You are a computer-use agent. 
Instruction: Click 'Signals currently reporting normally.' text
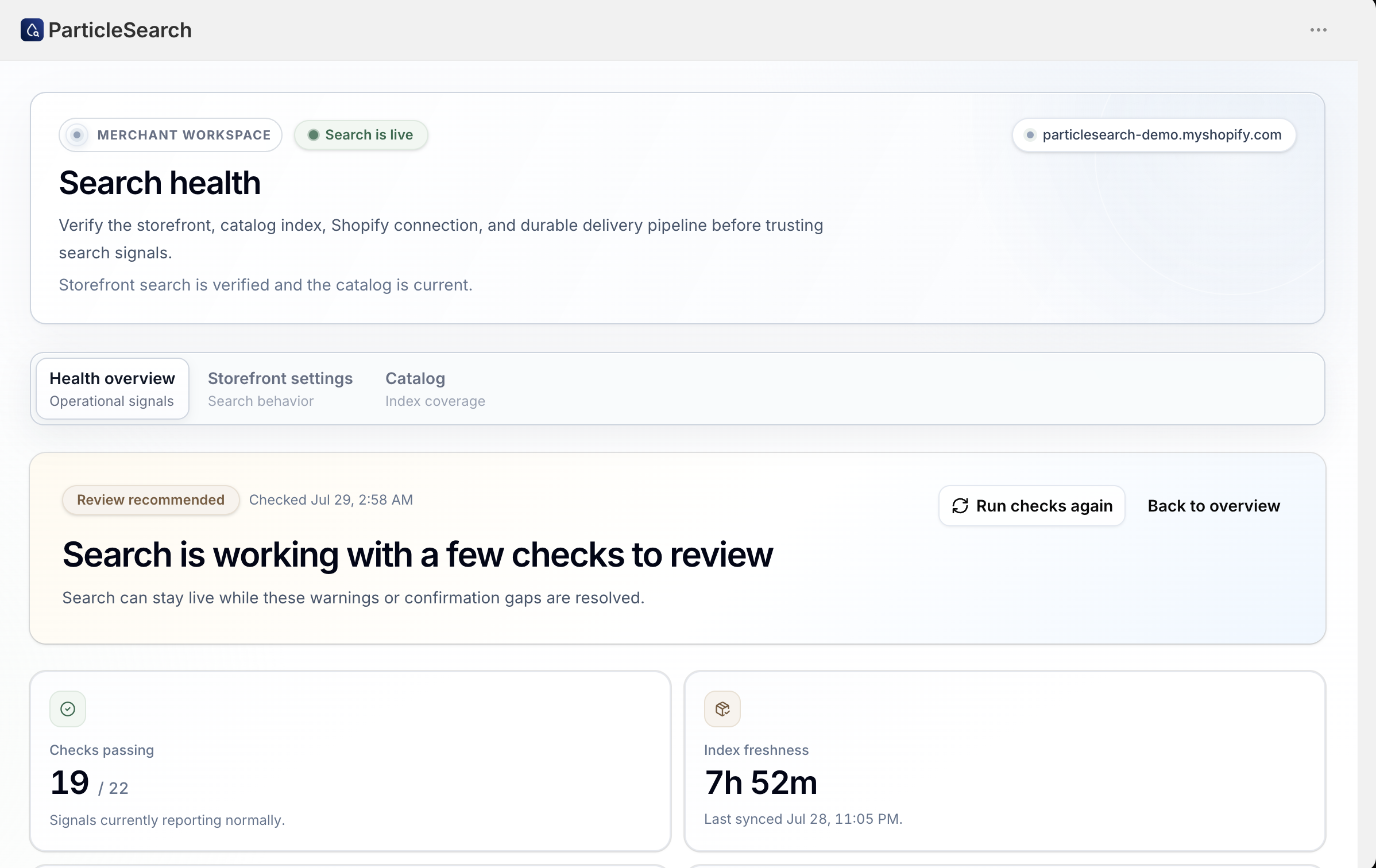[167, 820]
